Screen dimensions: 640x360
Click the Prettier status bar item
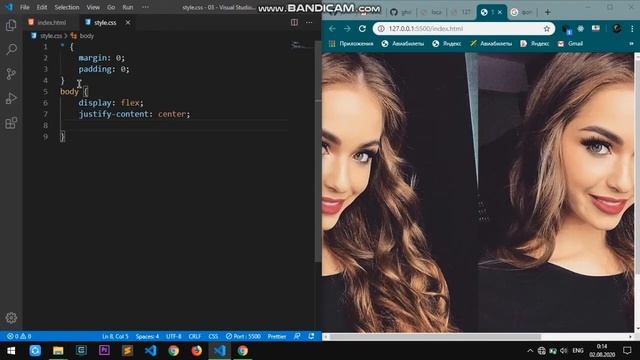click(x=277, y=336)
